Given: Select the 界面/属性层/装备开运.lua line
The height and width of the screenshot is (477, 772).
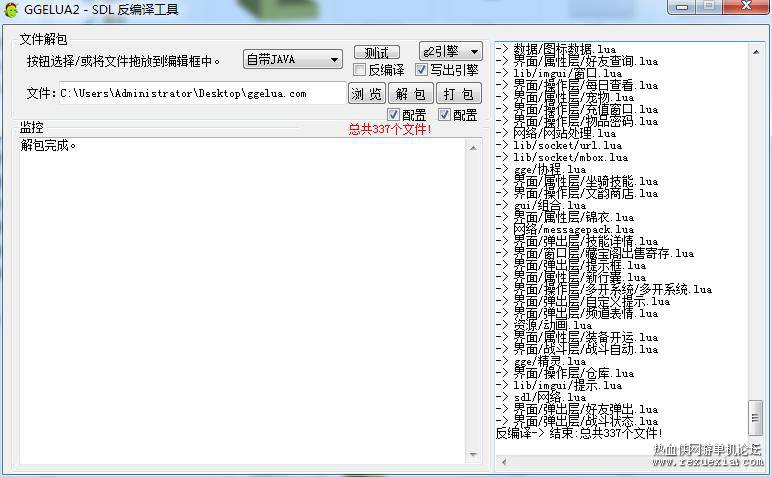Looking at the screenshot, I should click(577, 337).
